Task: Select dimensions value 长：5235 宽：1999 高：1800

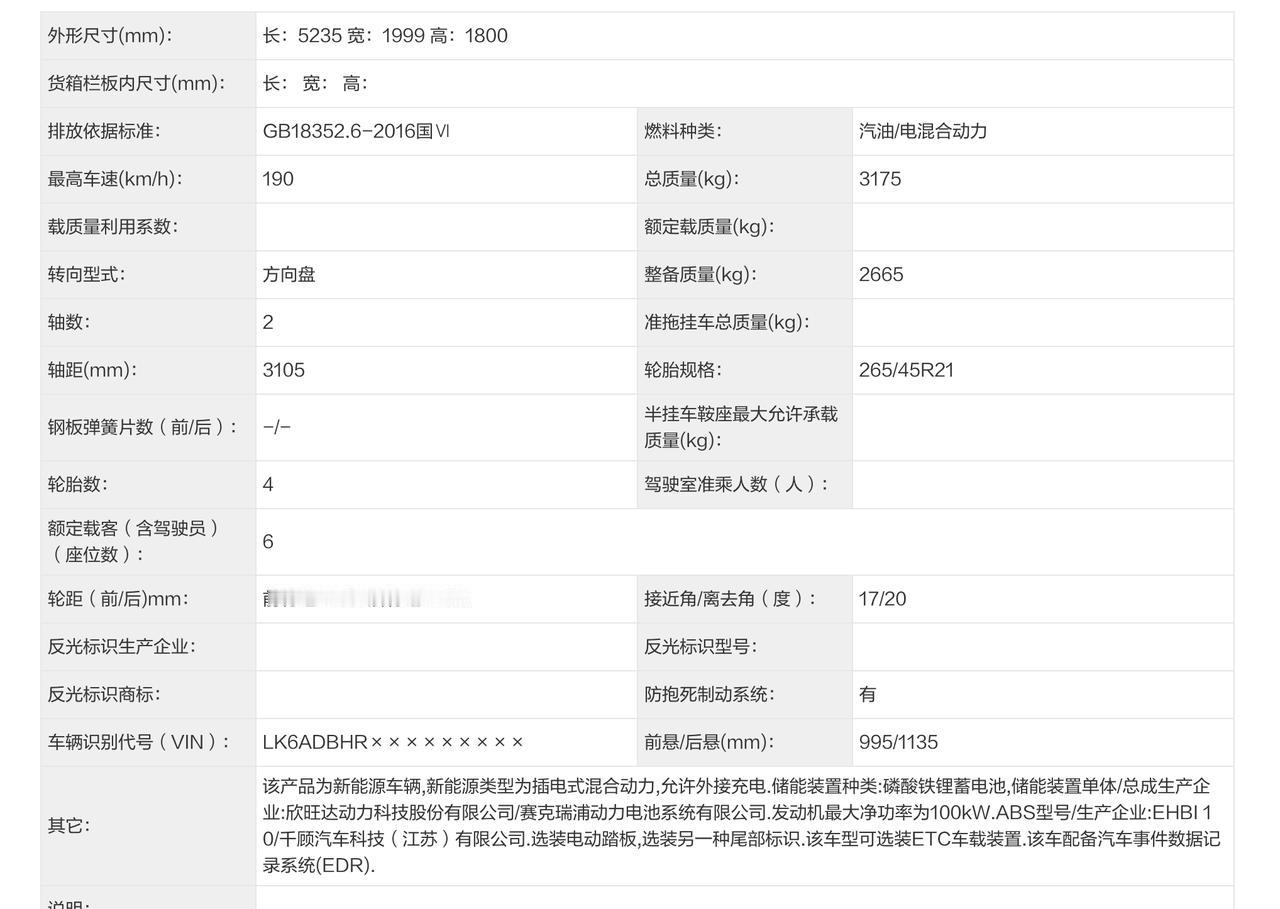Action: click(x=385, y=36)
